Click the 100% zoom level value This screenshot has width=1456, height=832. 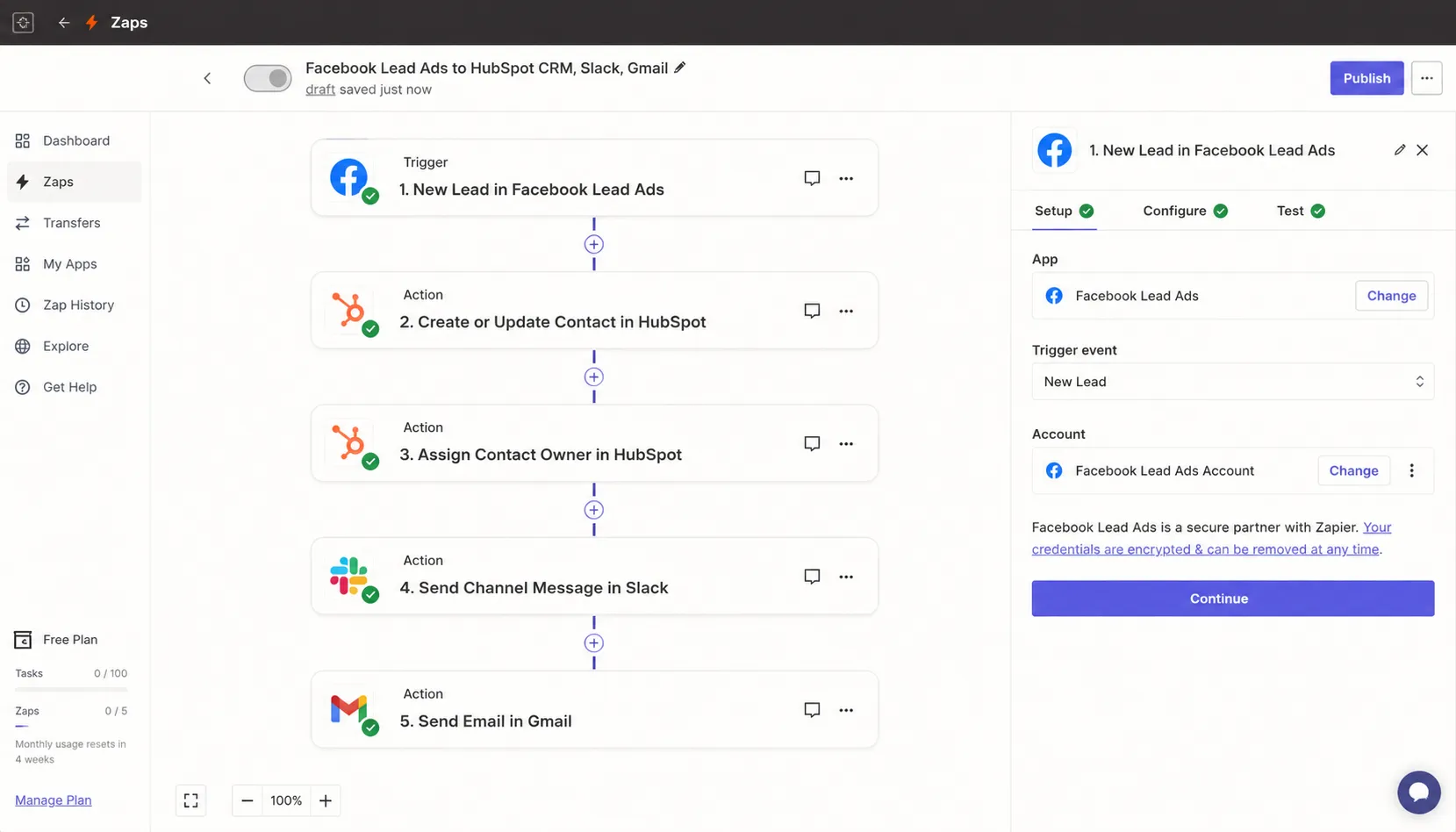pos(286,800)
